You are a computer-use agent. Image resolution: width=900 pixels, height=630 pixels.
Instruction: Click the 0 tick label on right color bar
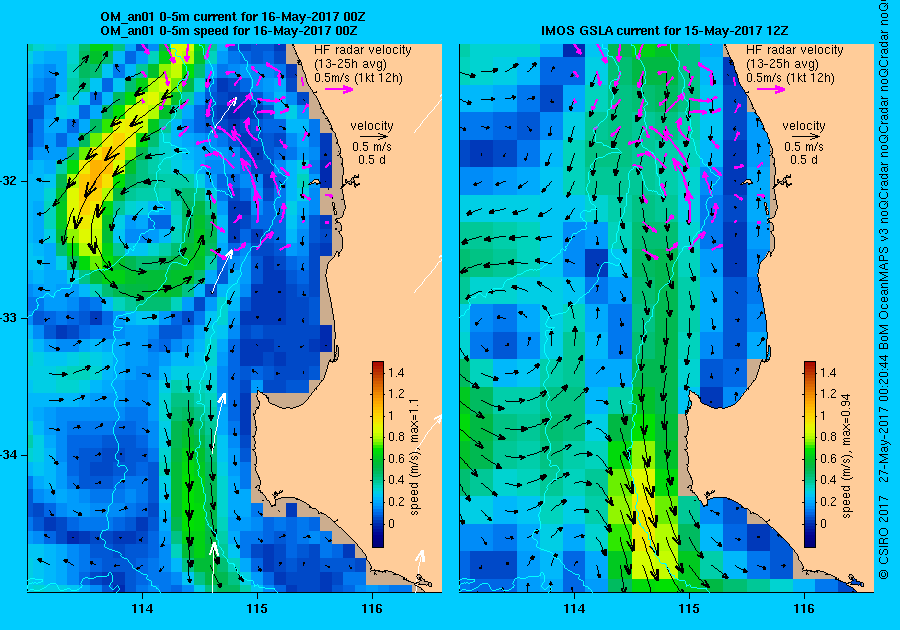(824, 523)
